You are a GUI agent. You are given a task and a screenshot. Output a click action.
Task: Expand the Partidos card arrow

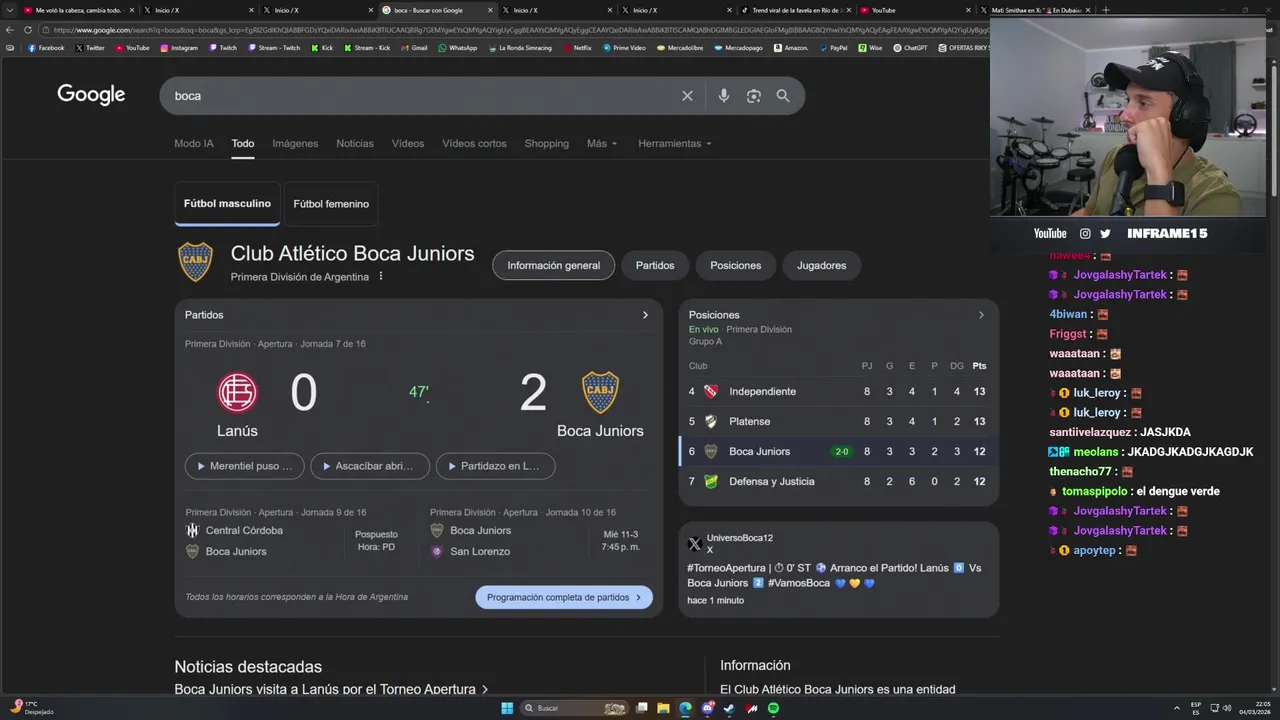[x=645, y=315]
